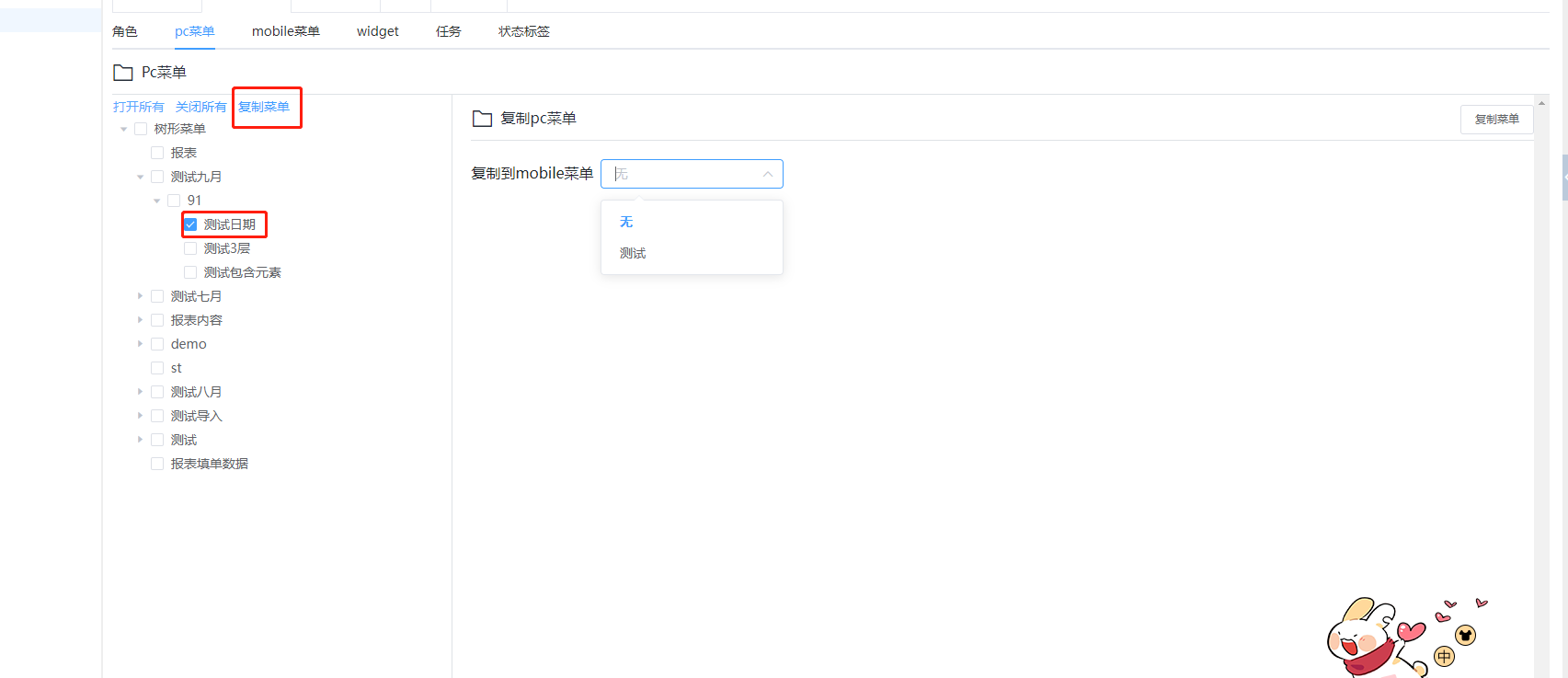Uncheck the 测试日期 checkbox
Screen dimensions: 1568x678
[190, 224]
